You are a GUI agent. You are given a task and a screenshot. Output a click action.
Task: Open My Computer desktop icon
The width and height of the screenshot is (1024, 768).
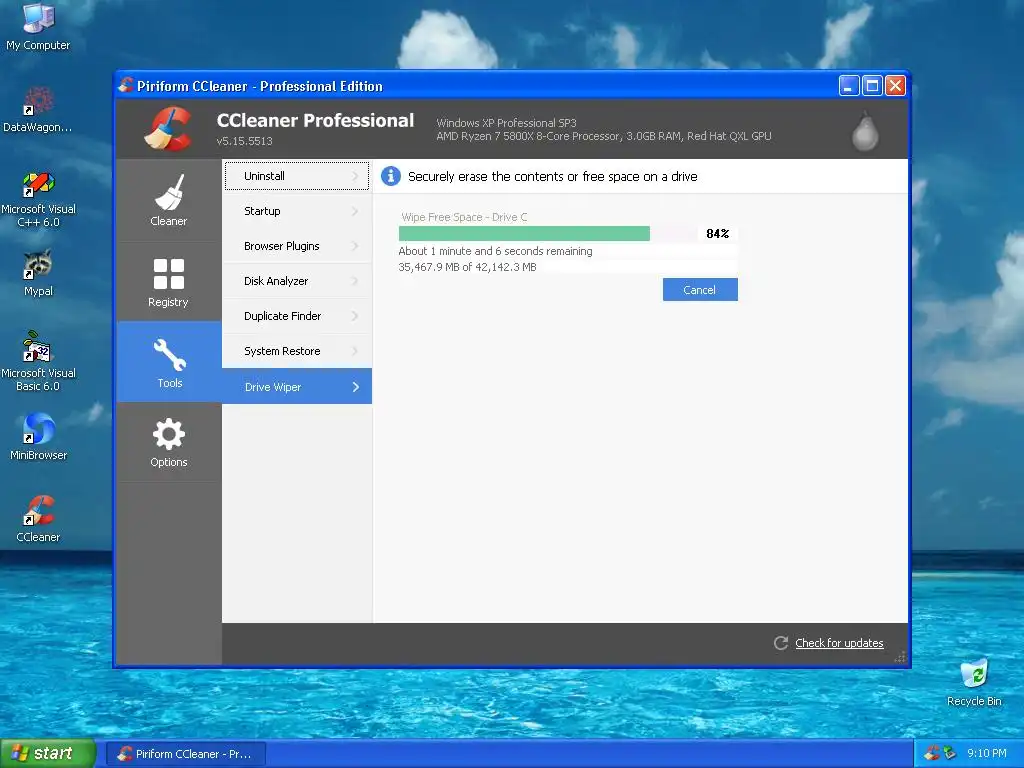coord(38,27)
